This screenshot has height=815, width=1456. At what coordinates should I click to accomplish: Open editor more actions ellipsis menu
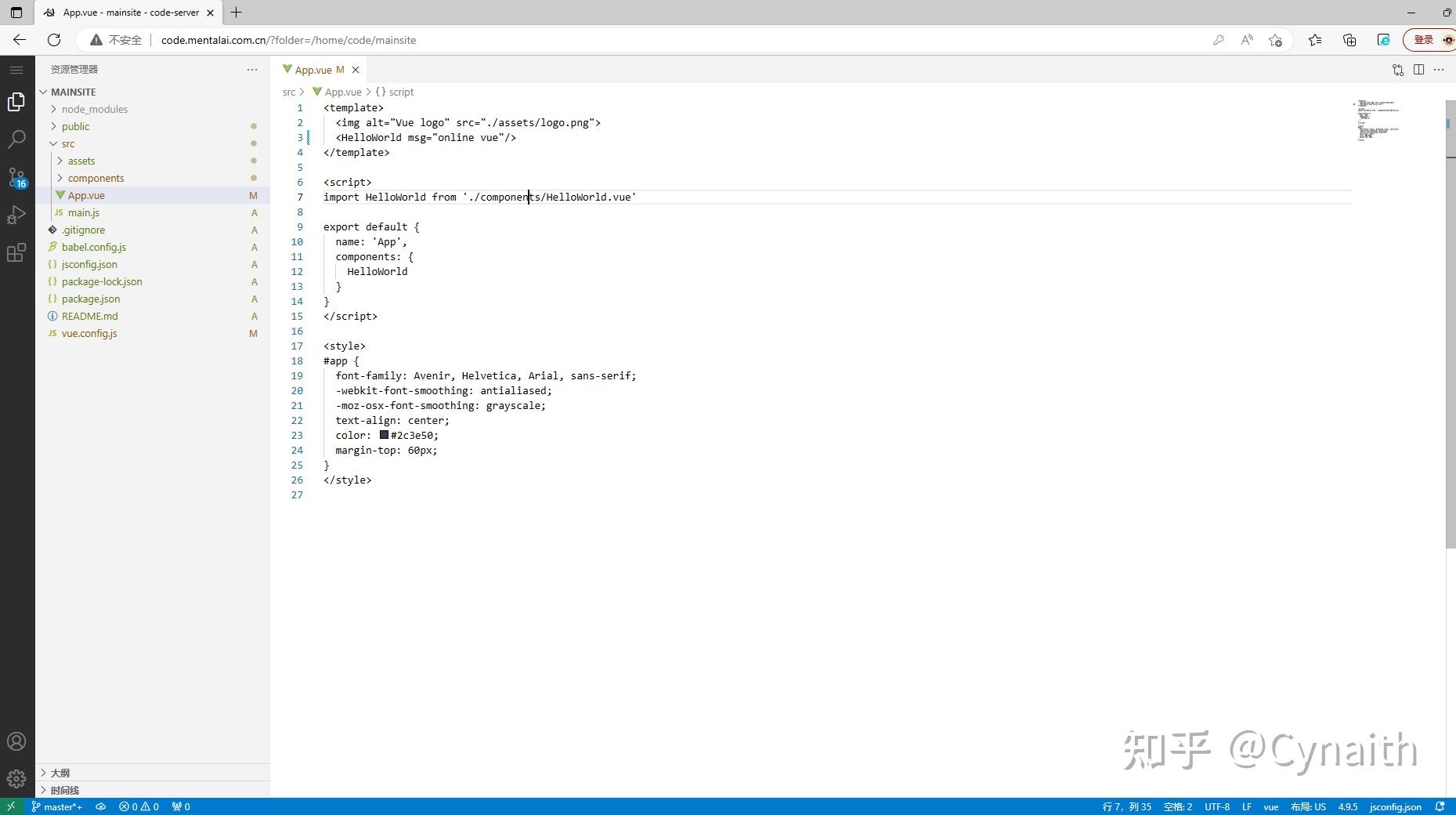pyautogui.click(x=1439, y=70)
